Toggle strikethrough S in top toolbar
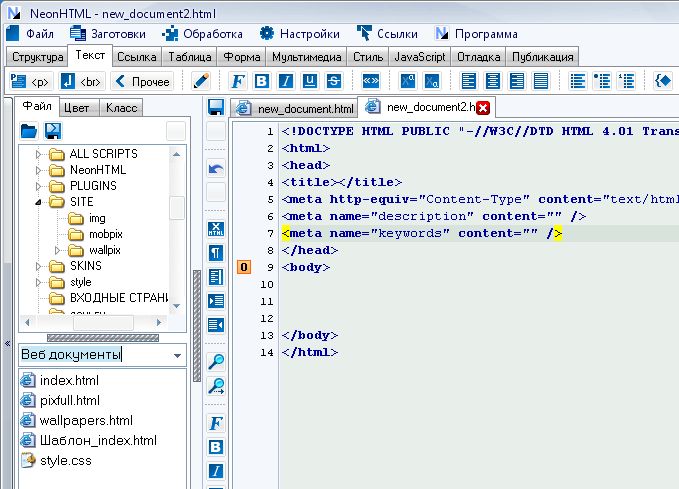 [334, 81]
